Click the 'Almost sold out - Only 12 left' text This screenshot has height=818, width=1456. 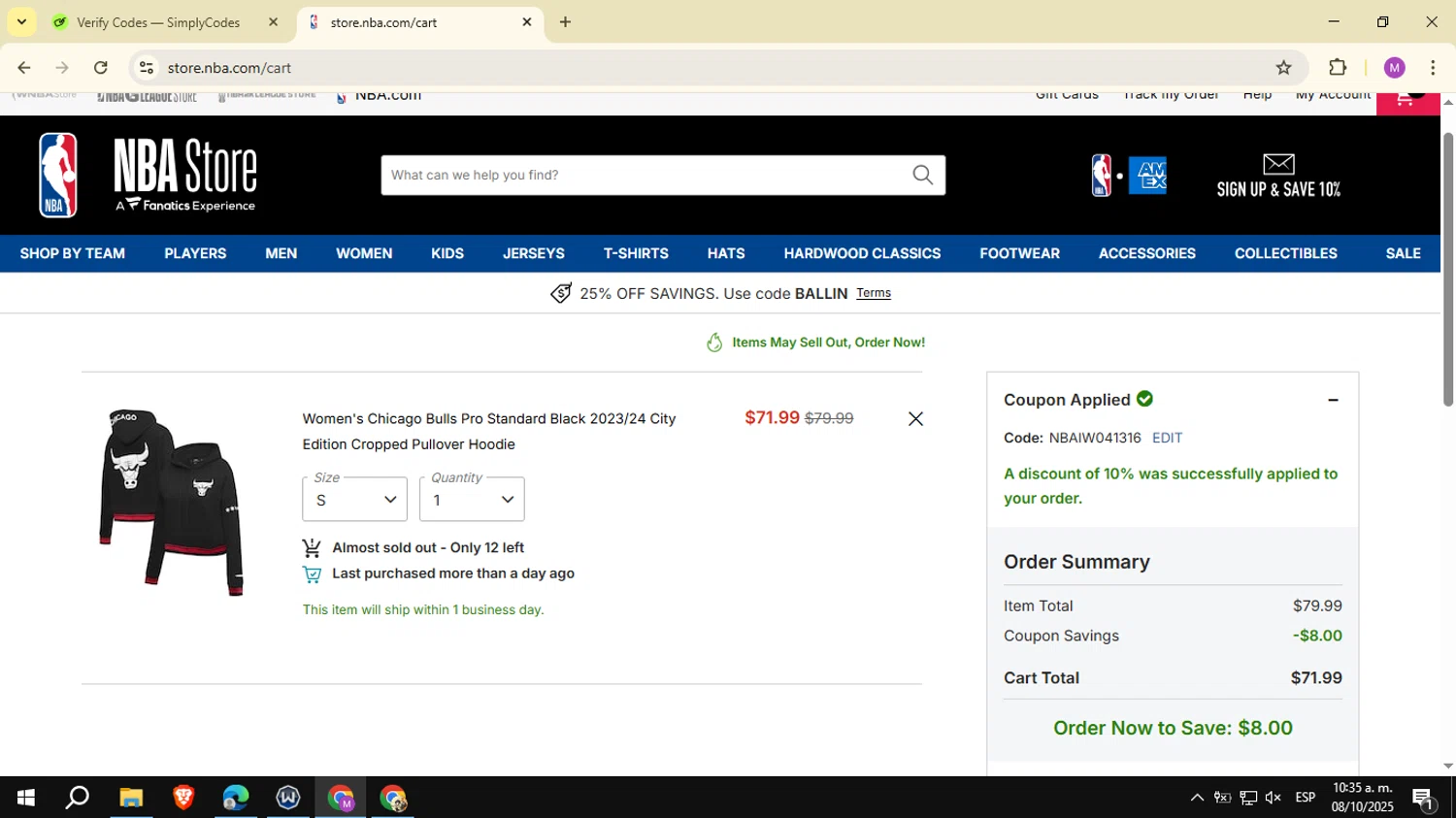(428, 547)
